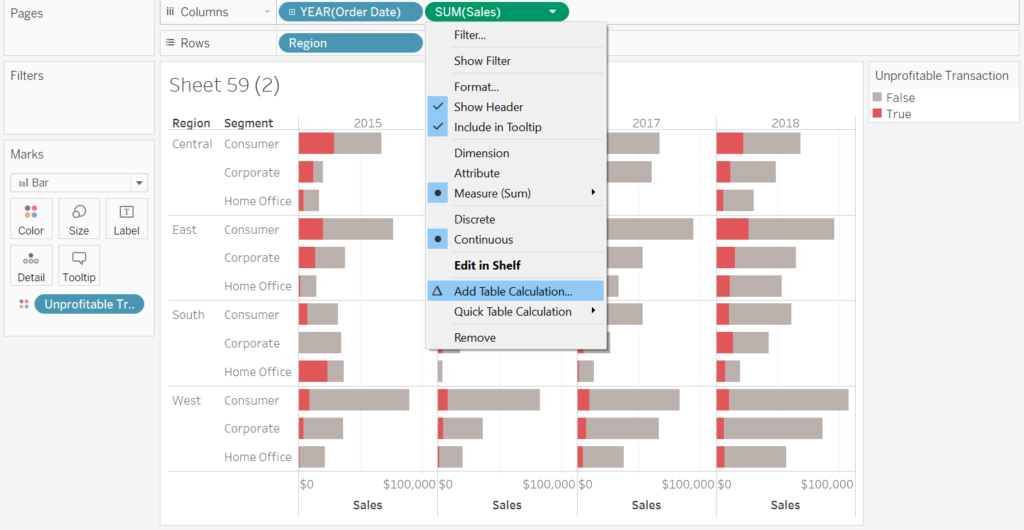Click the Detail marks card
The width and height of the screenshot is (1024, 530).
click(31, 266)
